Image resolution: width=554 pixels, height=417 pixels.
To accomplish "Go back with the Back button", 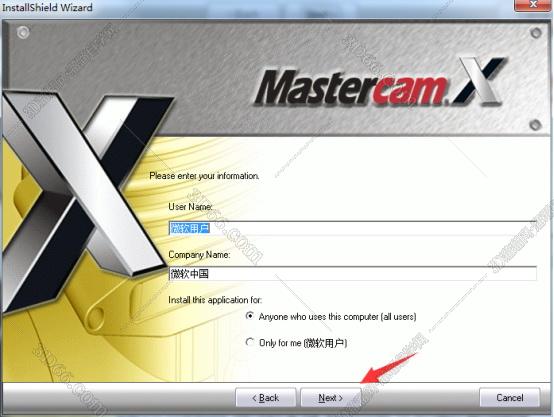I will (266, 398).
